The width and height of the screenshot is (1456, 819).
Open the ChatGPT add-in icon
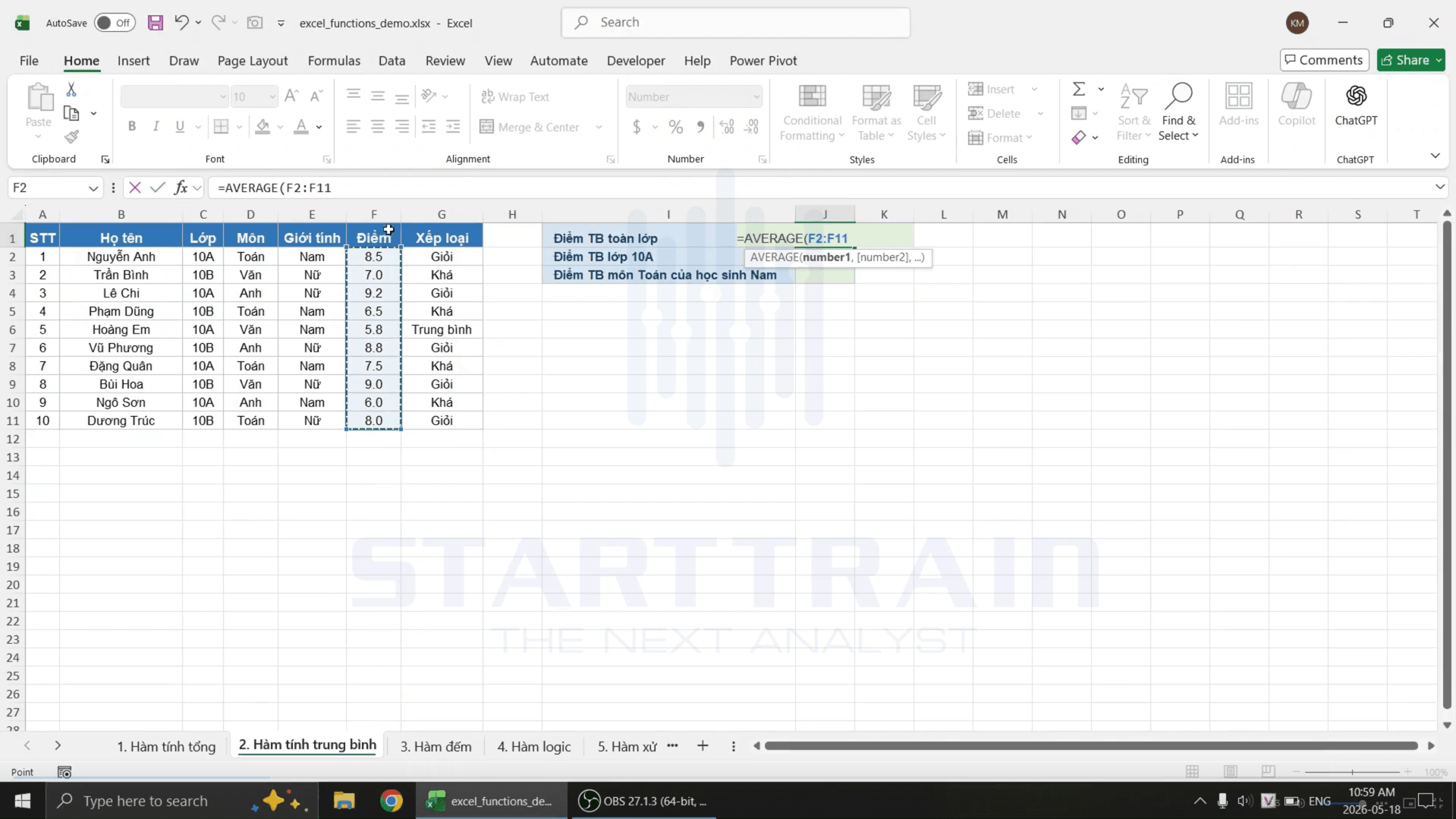coord(1356,105)
